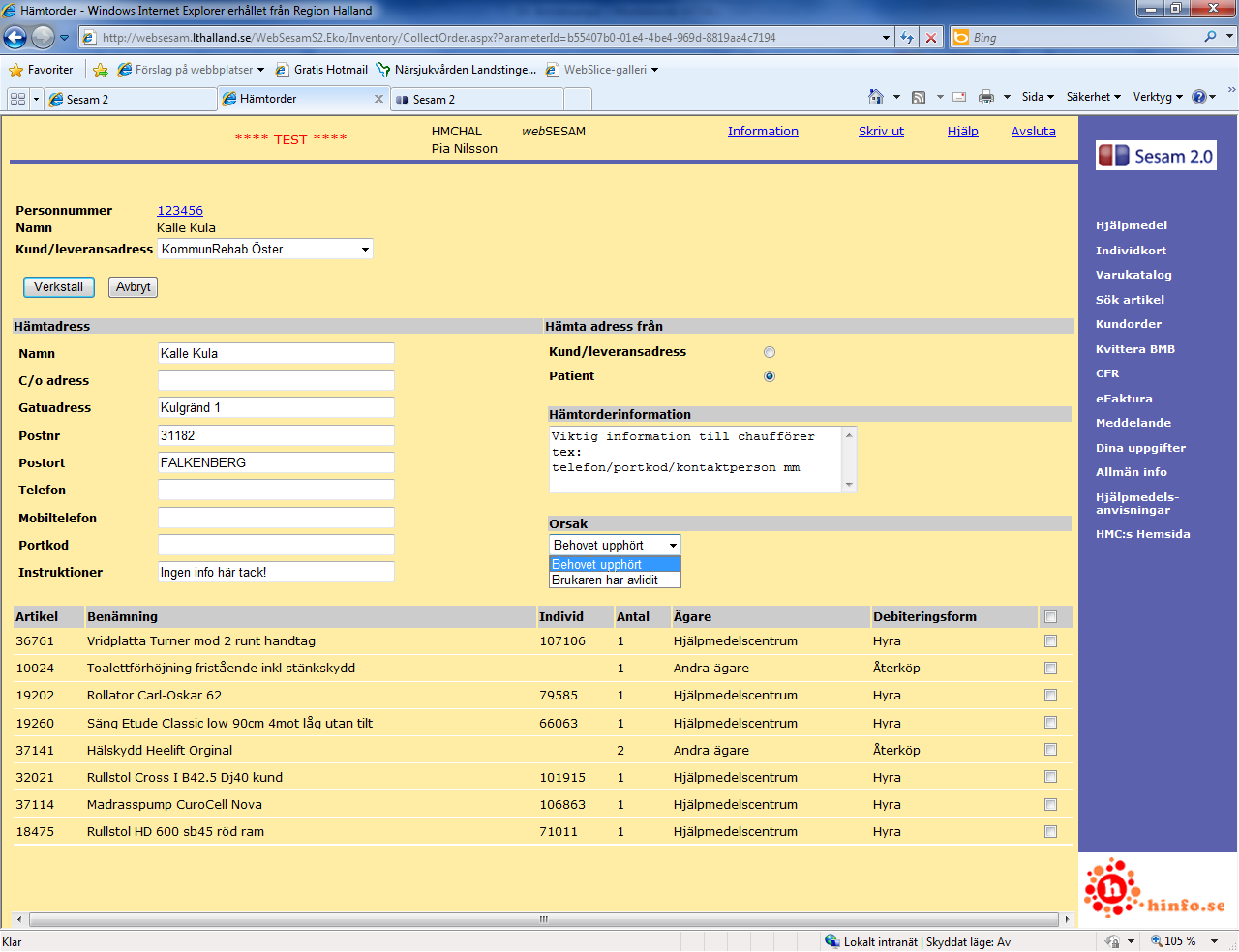Click the Information link
This screenshot has width=1239, height=952.
[x=763, y=132]
